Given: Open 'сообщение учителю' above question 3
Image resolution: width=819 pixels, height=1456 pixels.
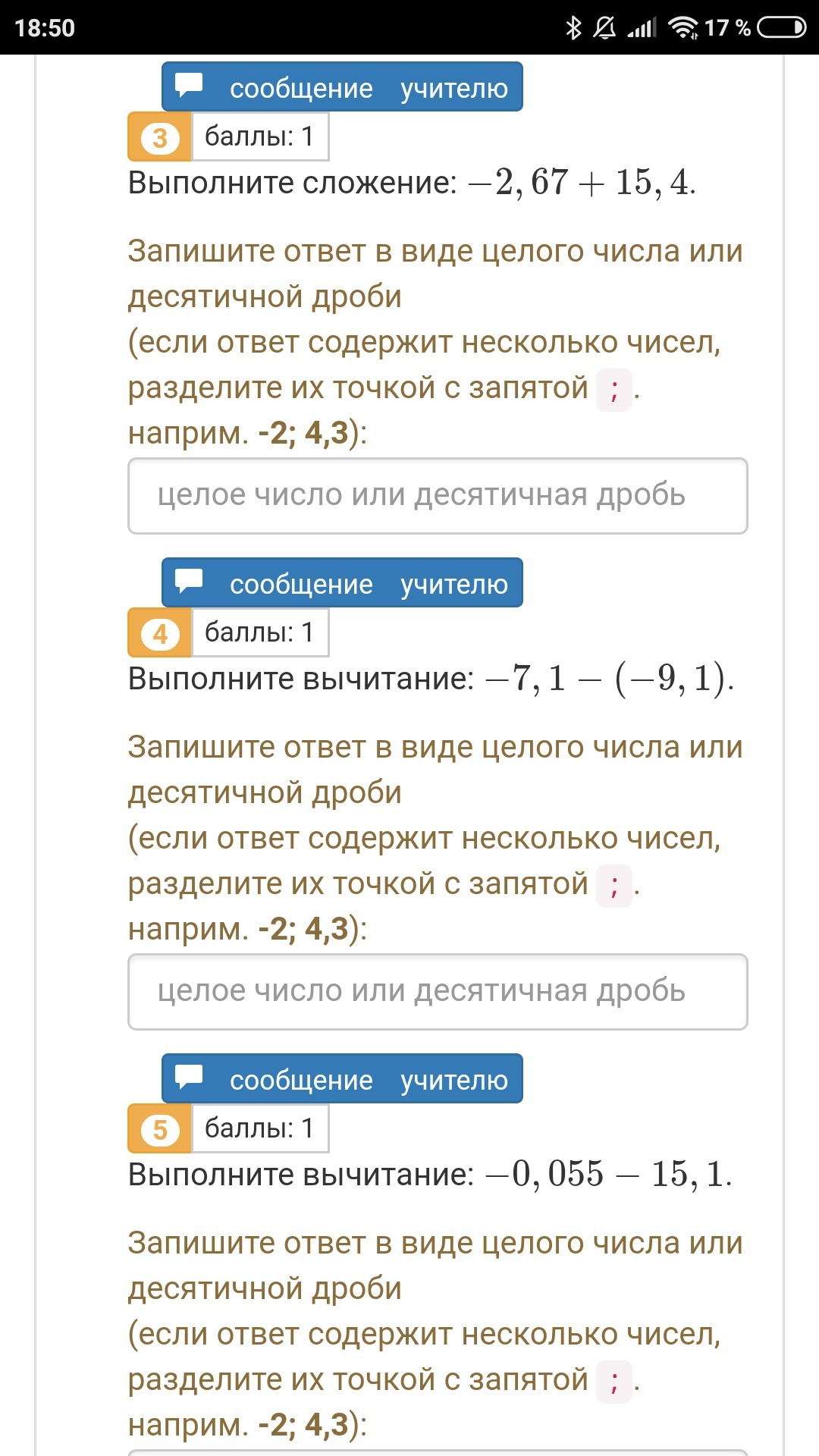Looking at the screenshot, I should tap(342, 86).
